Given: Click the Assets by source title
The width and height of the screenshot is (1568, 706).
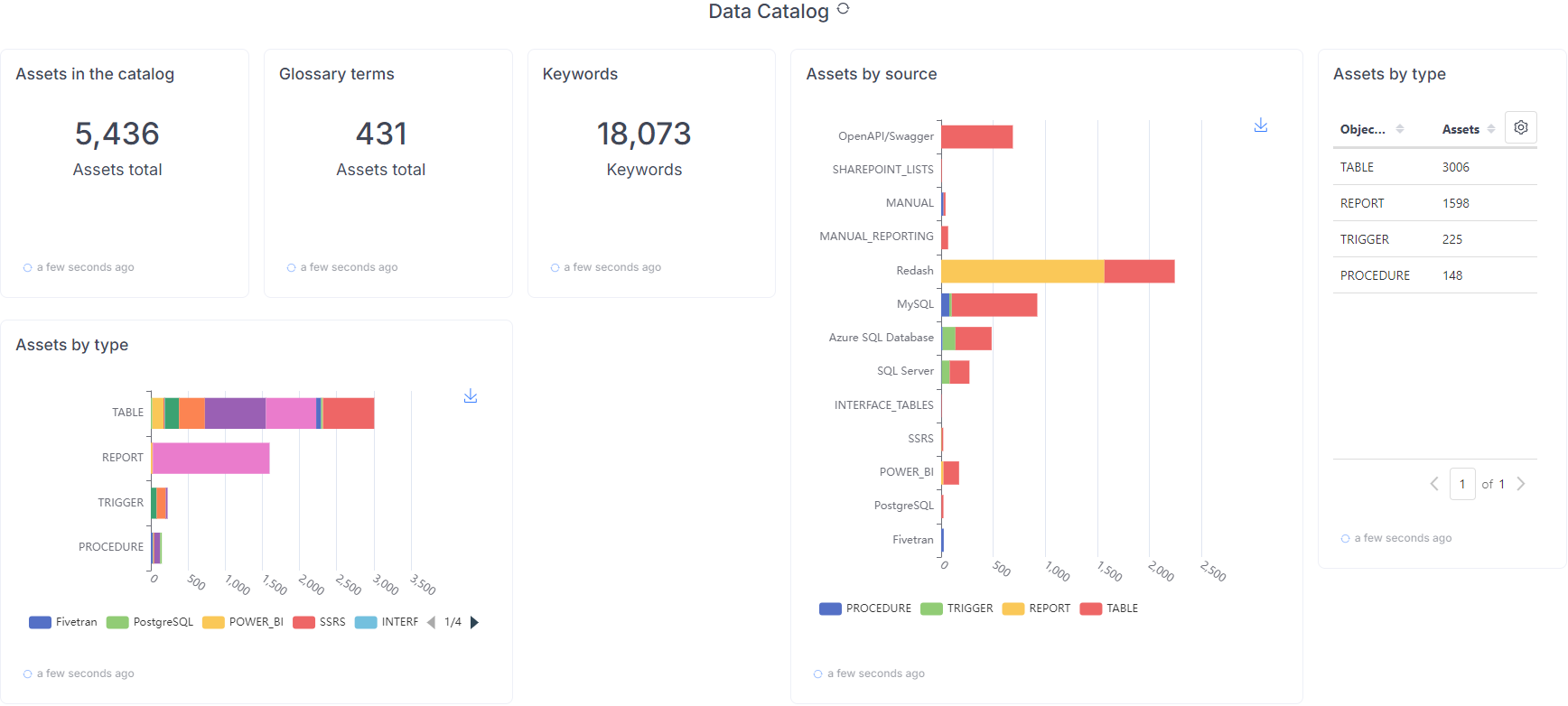Looking at the screenshot, I should tap(872, 74).
